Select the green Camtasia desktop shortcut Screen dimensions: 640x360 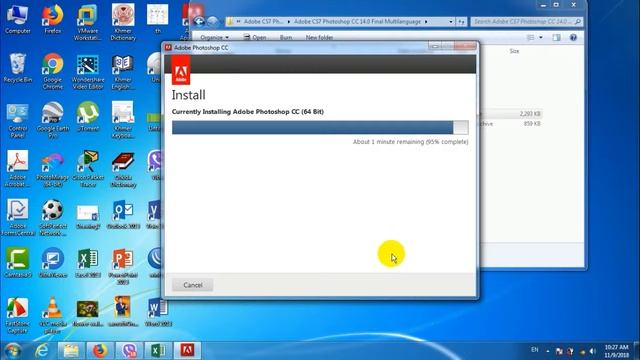click(18, 263)
